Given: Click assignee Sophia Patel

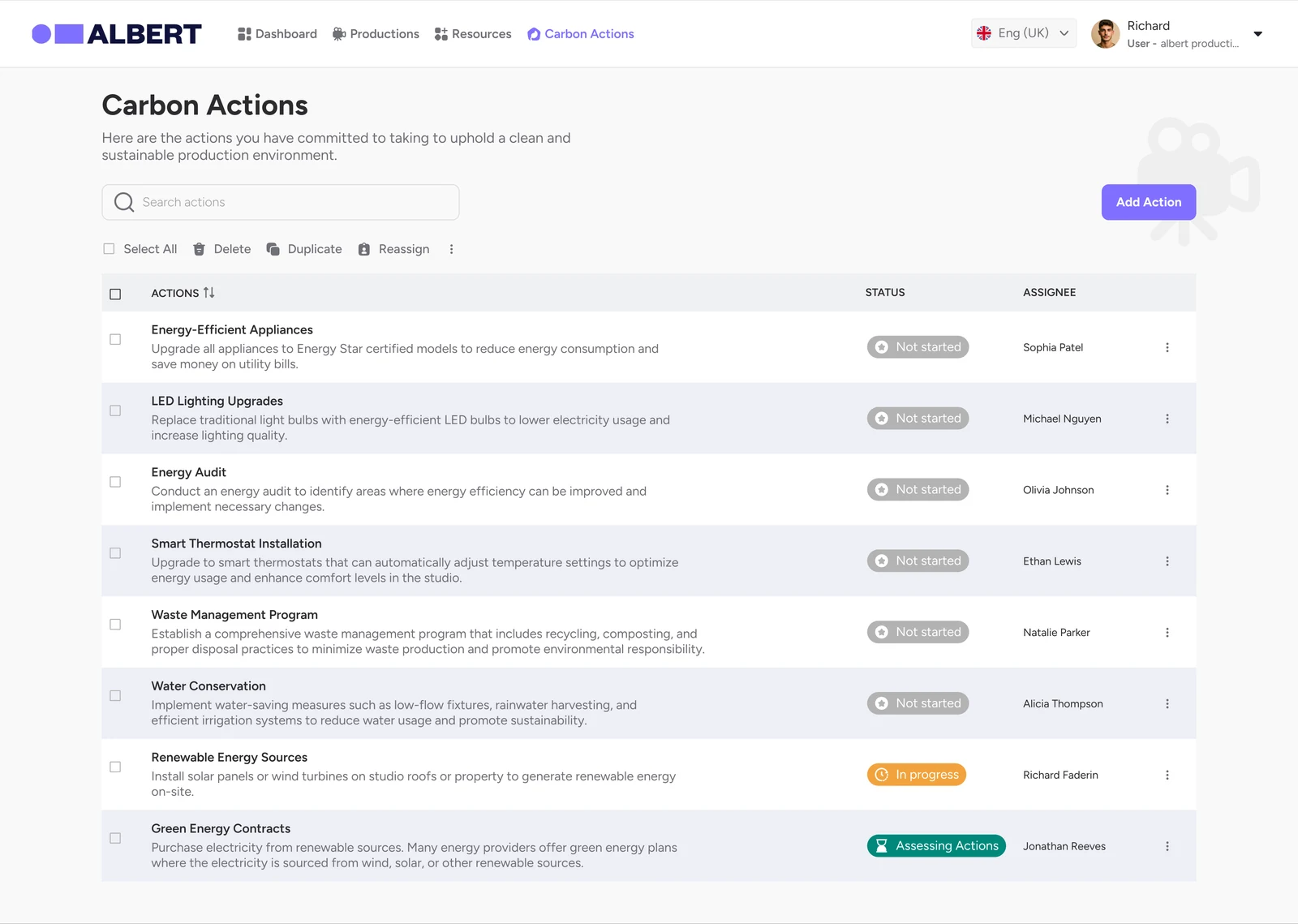Looking at the screenshot, I should pos(1053,347).
